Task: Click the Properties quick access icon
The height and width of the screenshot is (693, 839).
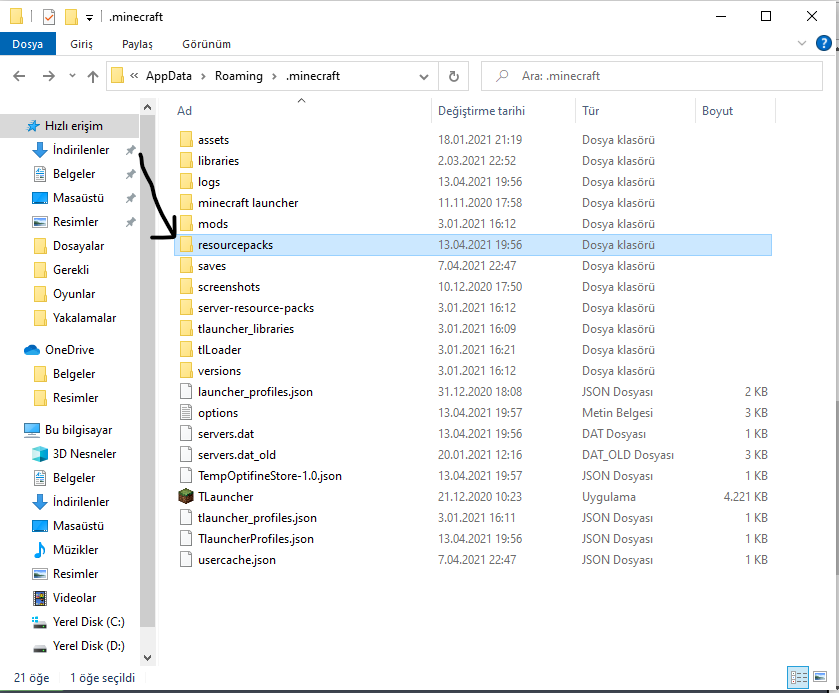Action: (49, 17)
